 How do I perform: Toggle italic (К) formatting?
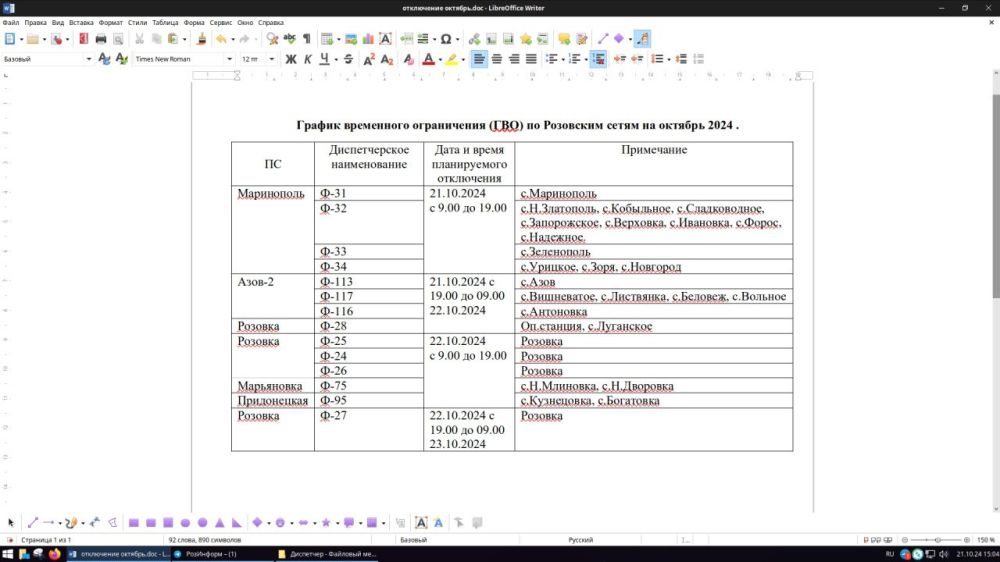click(x=307, y=59)
